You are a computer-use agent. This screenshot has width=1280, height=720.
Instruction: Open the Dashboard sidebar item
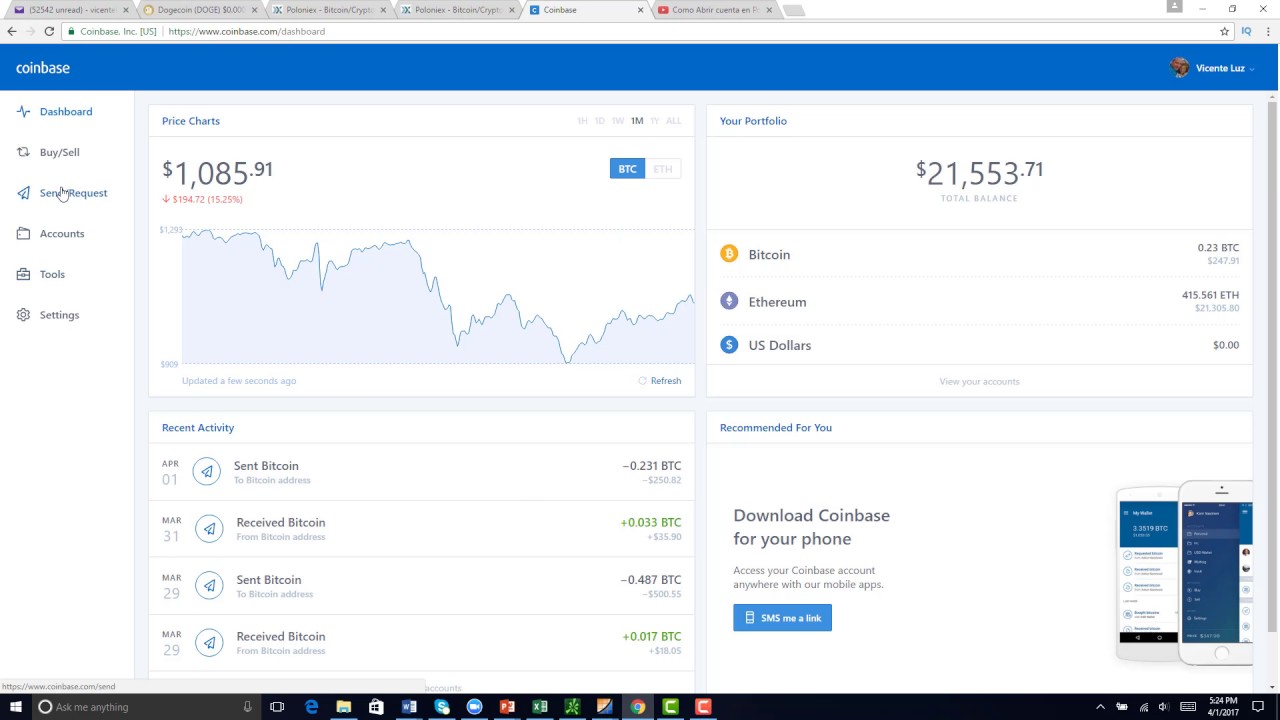pos(66,111)
